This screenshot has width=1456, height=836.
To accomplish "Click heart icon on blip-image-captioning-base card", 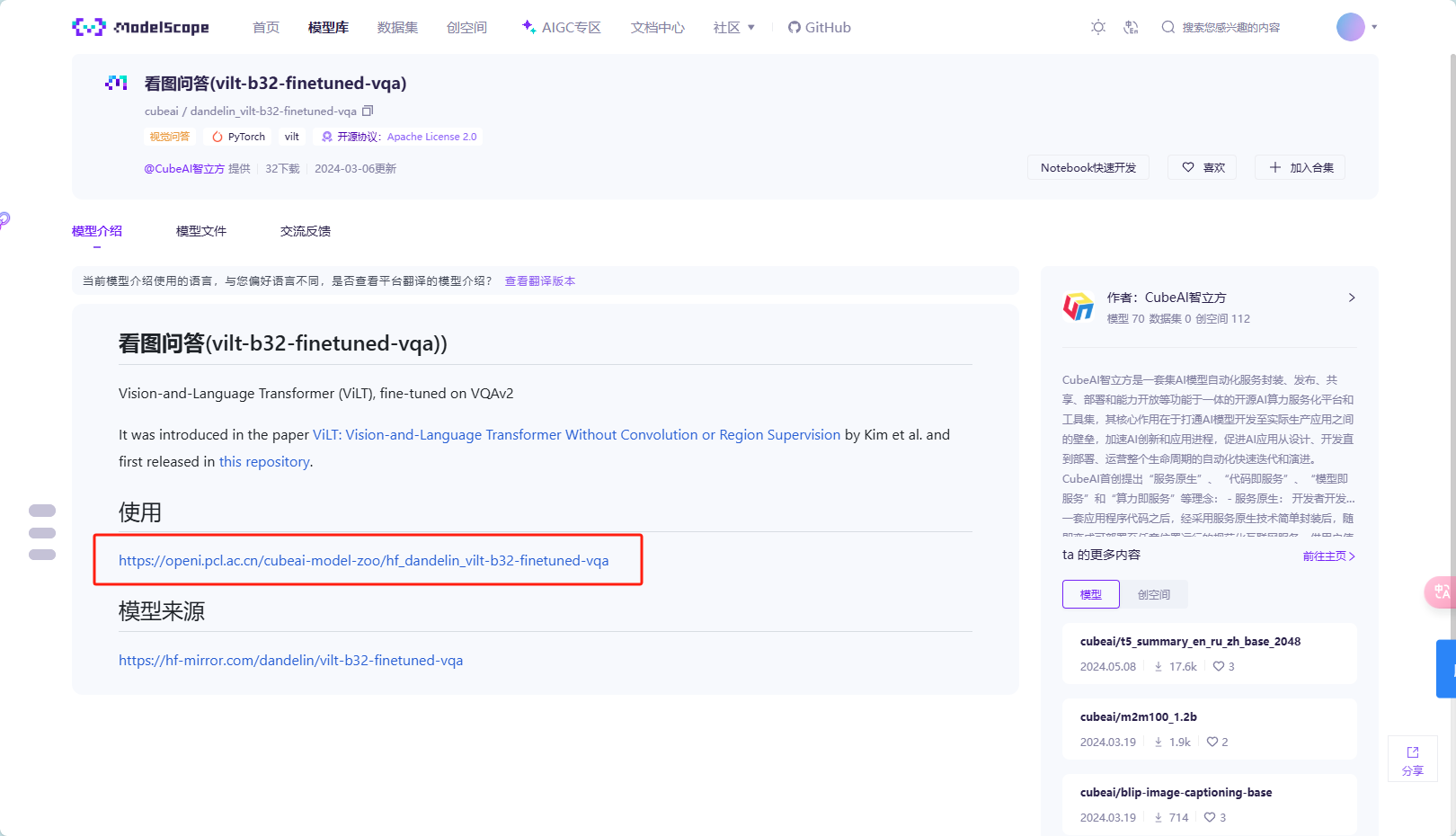I will click(1210, 817).
